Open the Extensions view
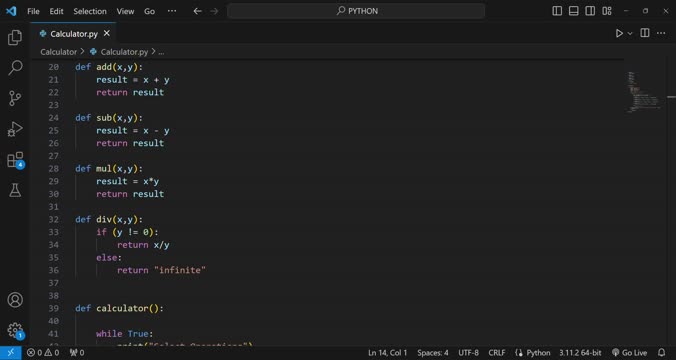The image size is (676, 360). point(15,160)
